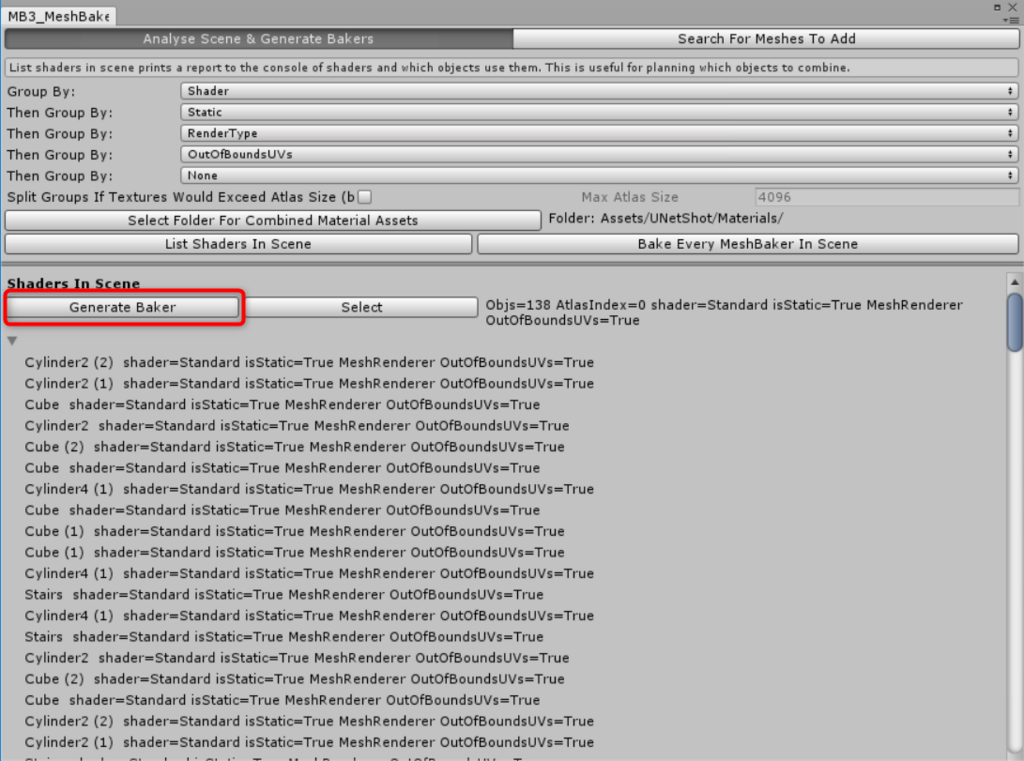Click the Objs=138 AtlasIndex=0 description text
The width and height of the screenshot is (1024, 761).
[724, 313]
